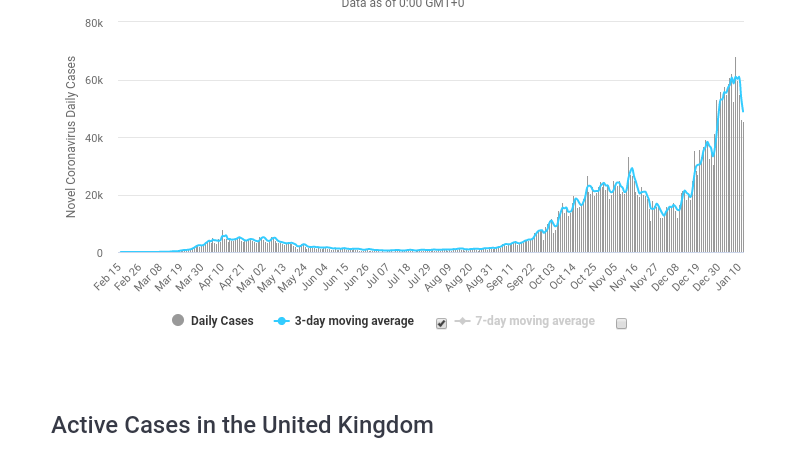Screen dimensions: 798x453
Task: Click the Data as of 0:00 GMT+0 subtitle
Action: [x=402, y=4]
